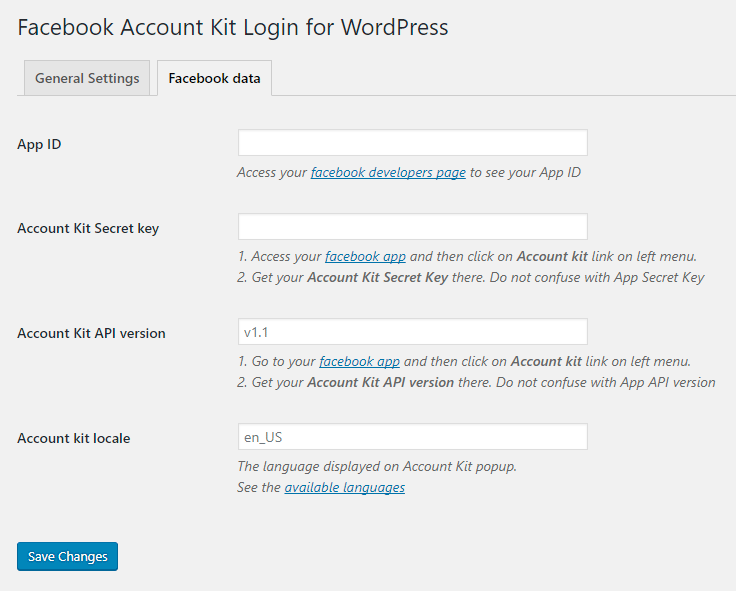Click the language displayed on popup description
This screenshot has height=591, width=736.
[x=377, y=466]
